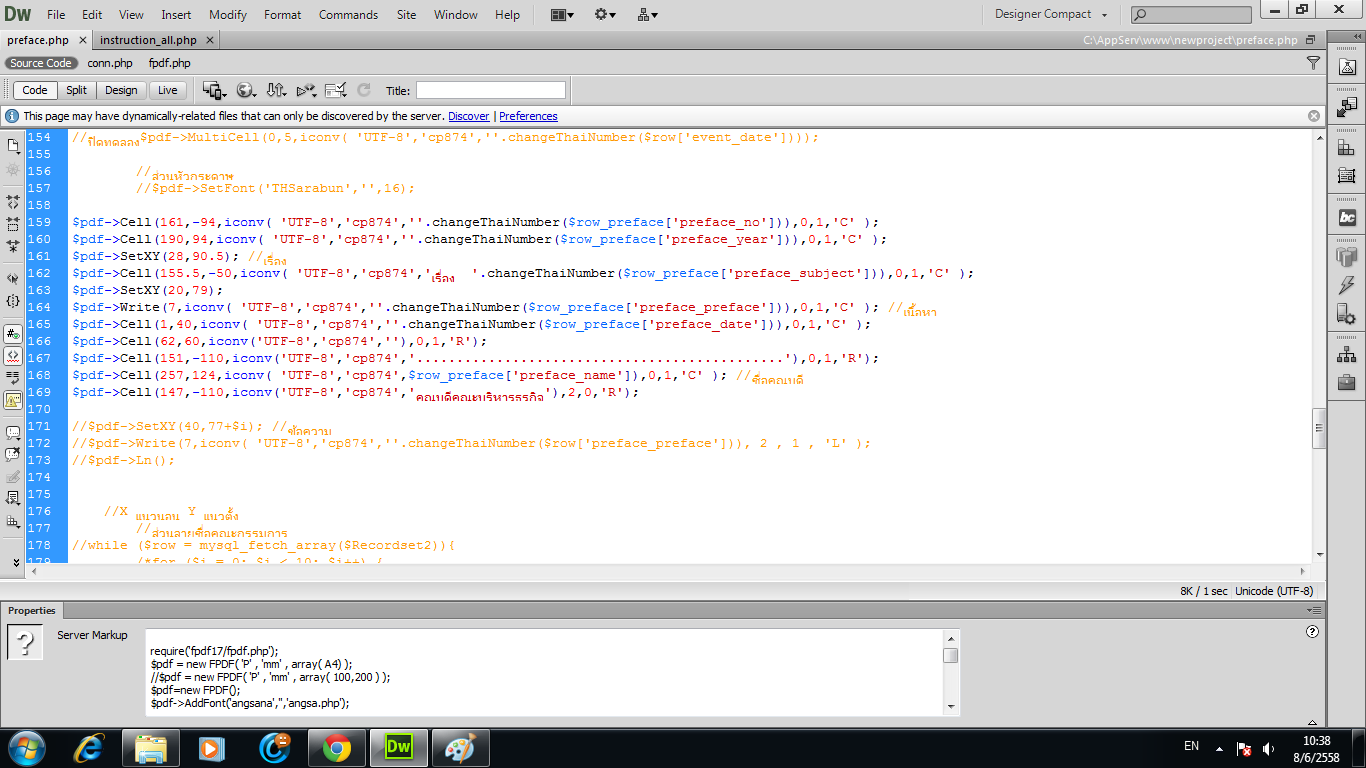Switch to Design view
The image size is (1366, 768).
[x=121, y=90]
